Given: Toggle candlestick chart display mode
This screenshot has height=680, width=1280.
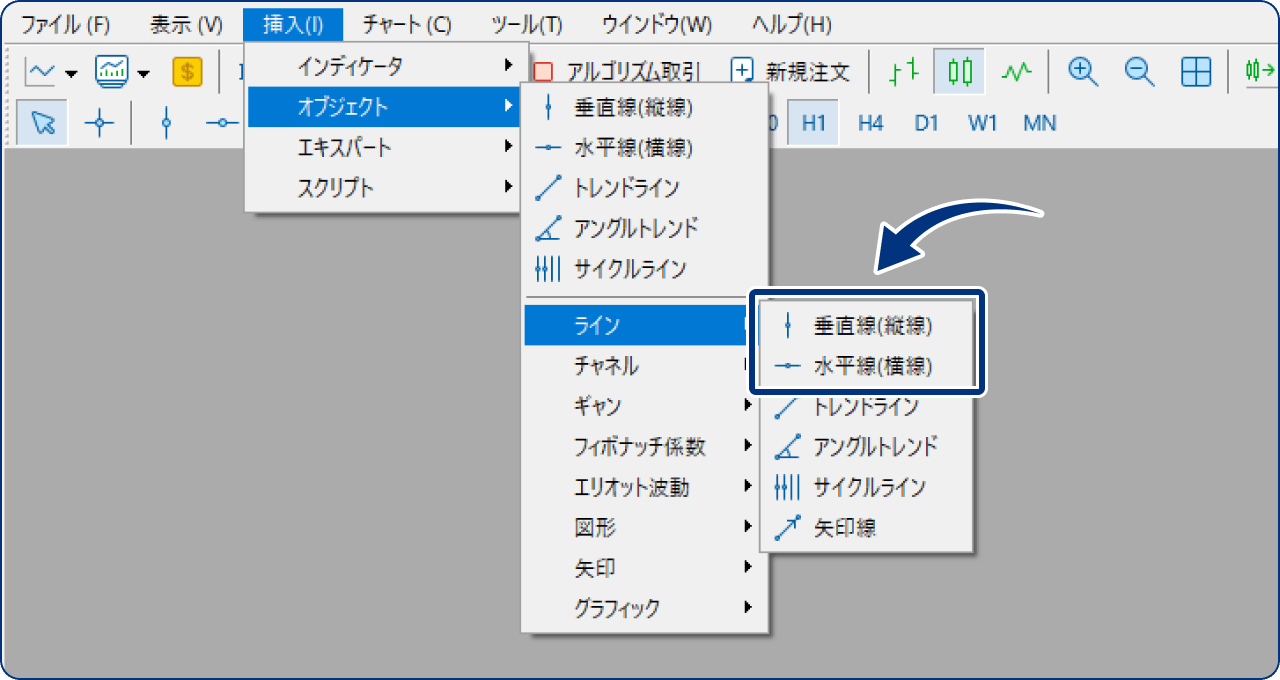Looking at the screenshot, I should [958, 72].
